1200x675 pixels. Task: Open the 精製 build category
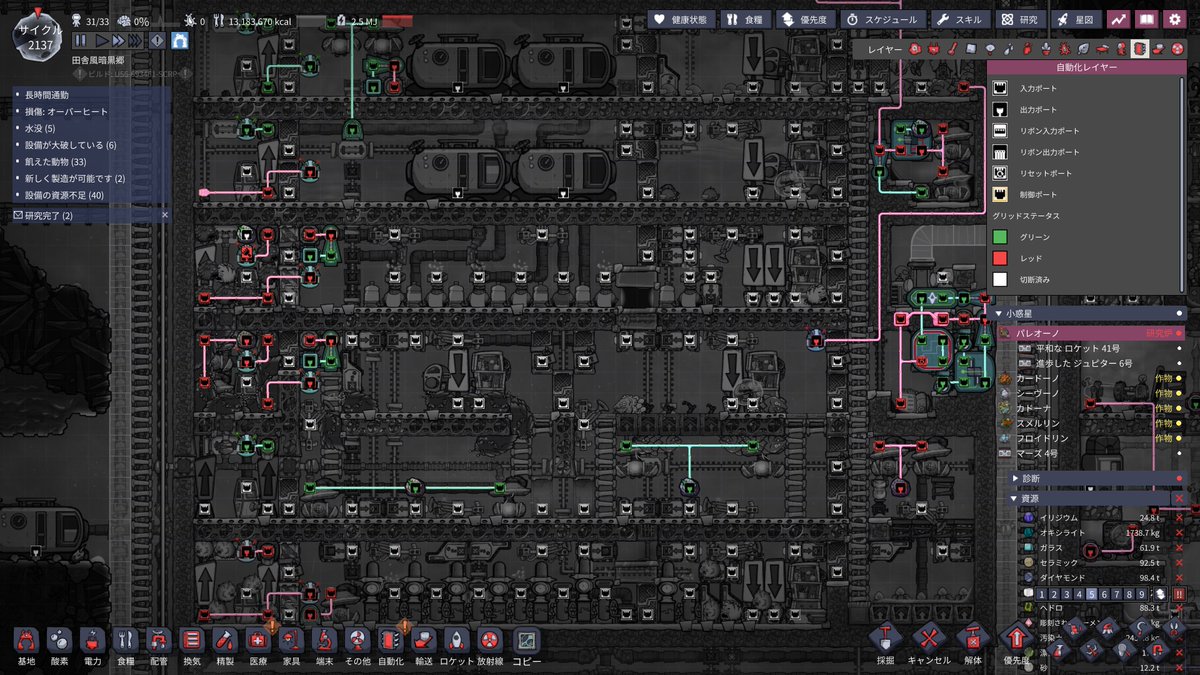coord(225,646)
